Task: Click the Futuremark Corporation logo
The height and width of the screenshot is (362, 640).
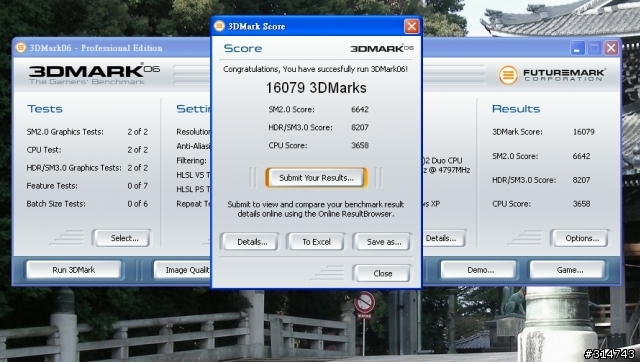Action: pos(552,75)
